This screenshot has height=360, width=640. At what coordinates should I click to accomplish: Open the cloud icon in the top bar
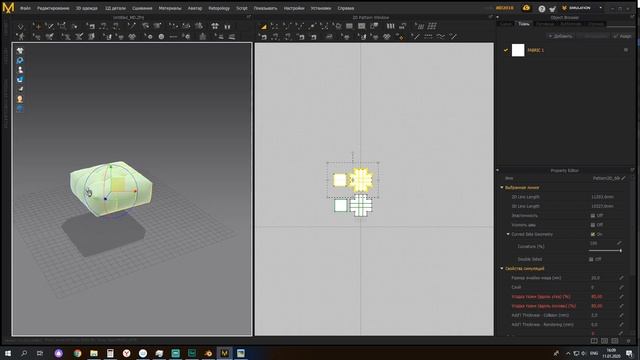click(x=527, y=8)
